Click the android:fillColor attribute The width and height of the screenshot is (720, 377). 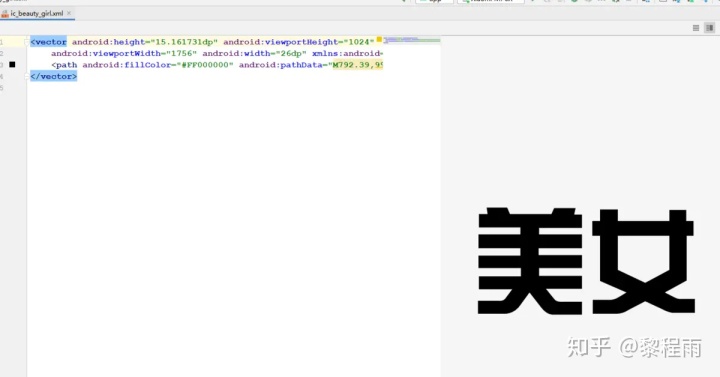(127, 65)
